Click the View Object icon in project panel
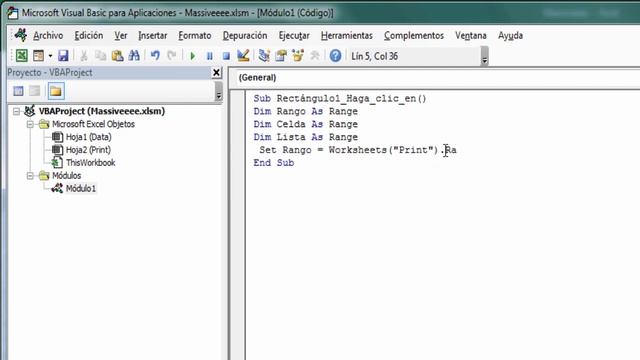Image resolution: width=640 pixels, height=360 pixels. [35, 91]
